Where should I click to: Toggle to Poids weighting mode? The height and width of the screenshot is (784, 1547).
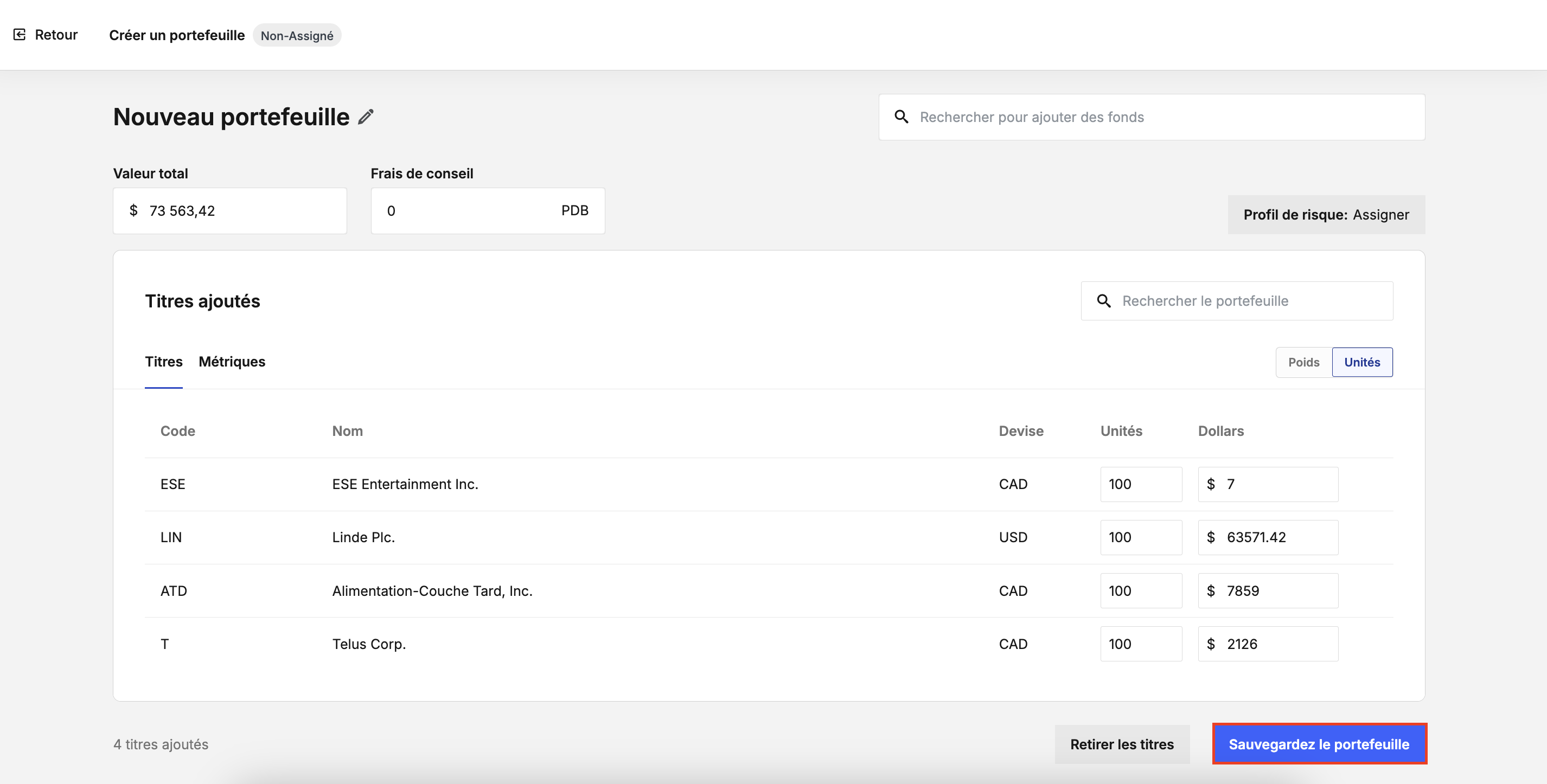[1303, 362]
